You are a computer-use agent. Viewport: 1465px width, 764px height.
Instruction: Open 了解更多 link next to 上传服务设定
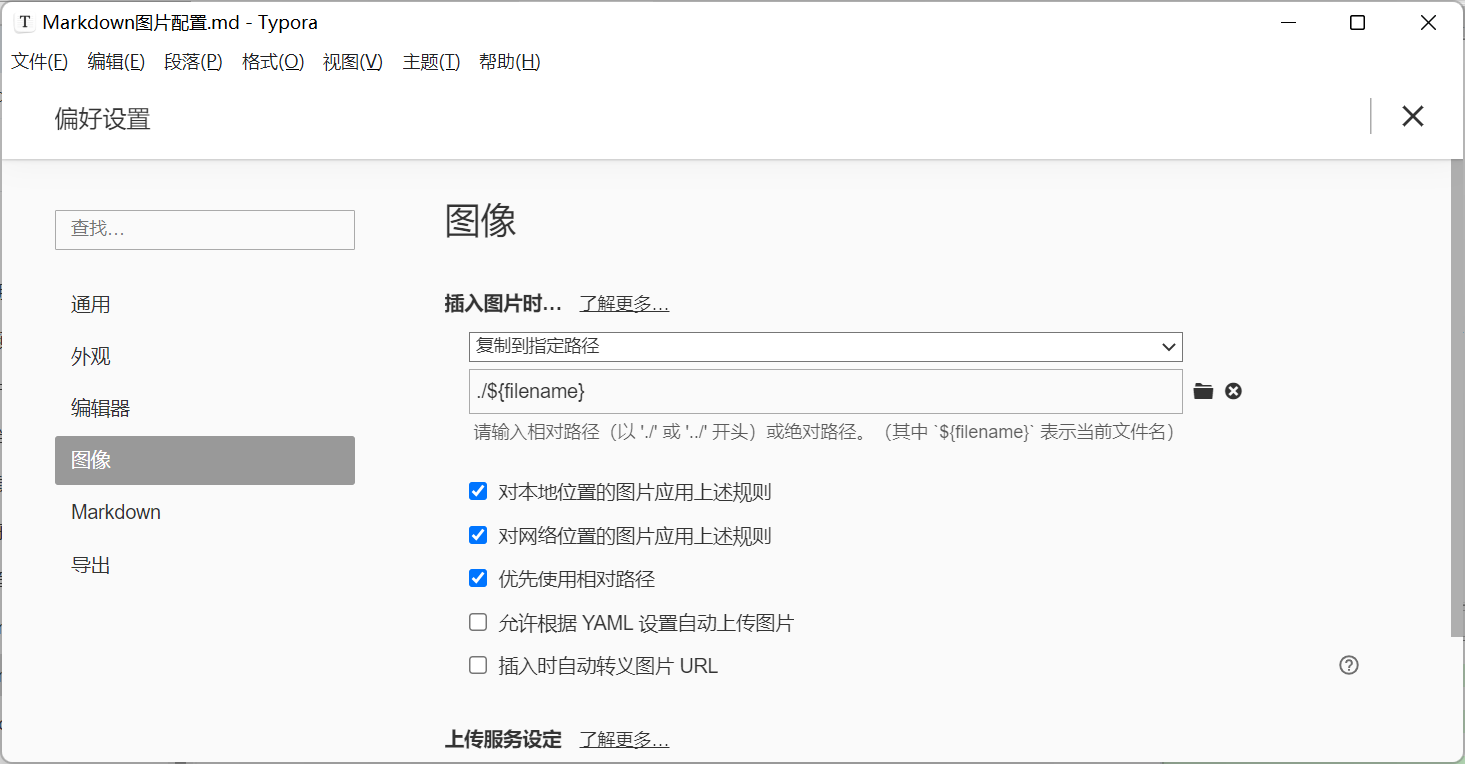click(x=624, y=740)
